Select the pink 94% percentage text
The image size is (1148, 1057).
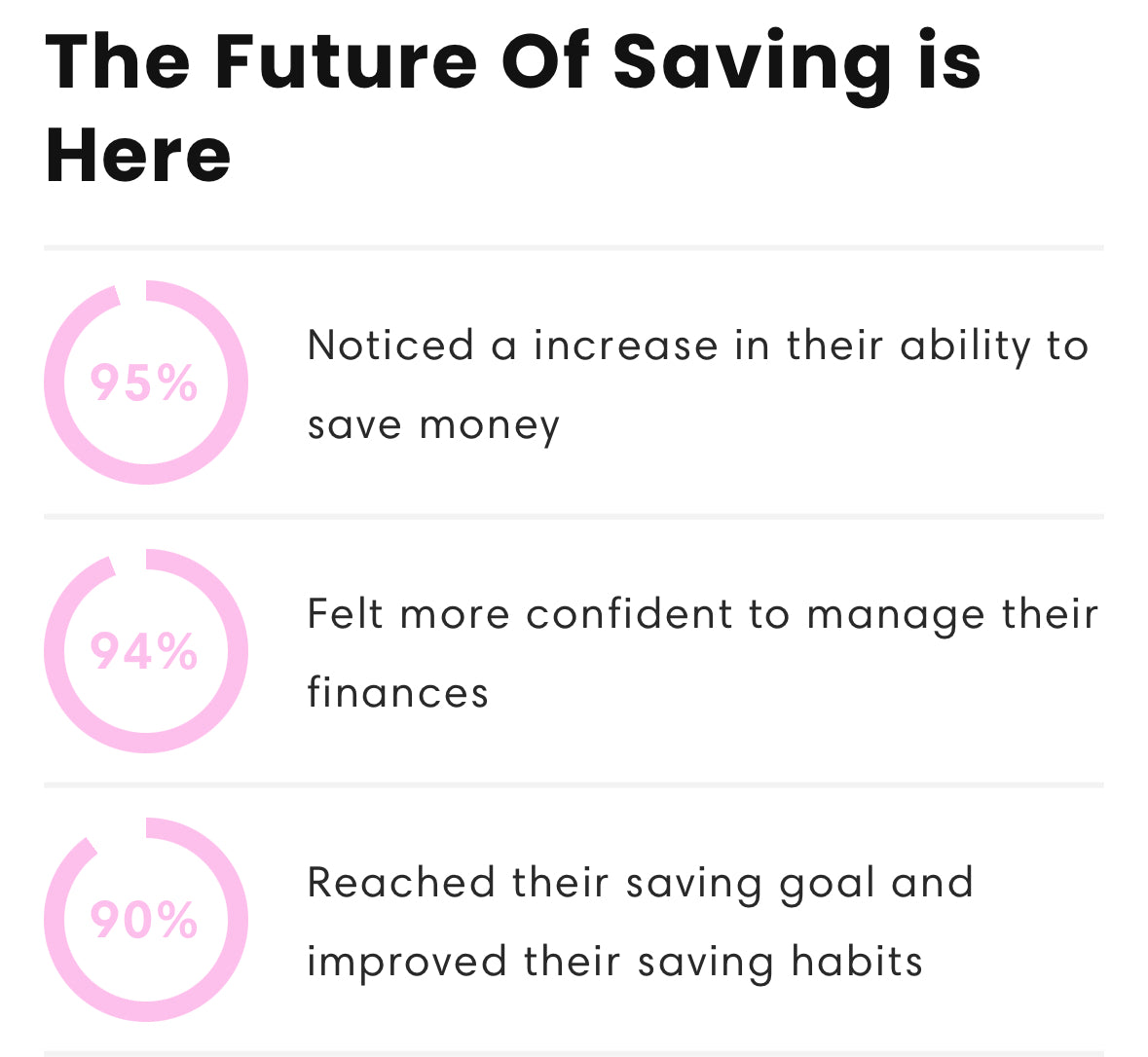144,651
